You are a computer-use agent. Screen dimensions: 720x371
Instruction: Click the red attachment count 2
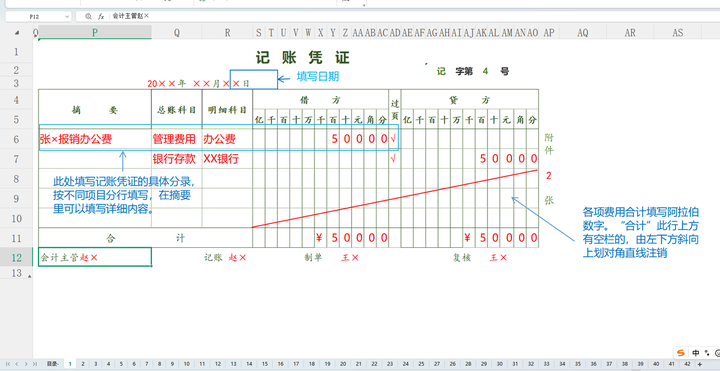(548, 176)
